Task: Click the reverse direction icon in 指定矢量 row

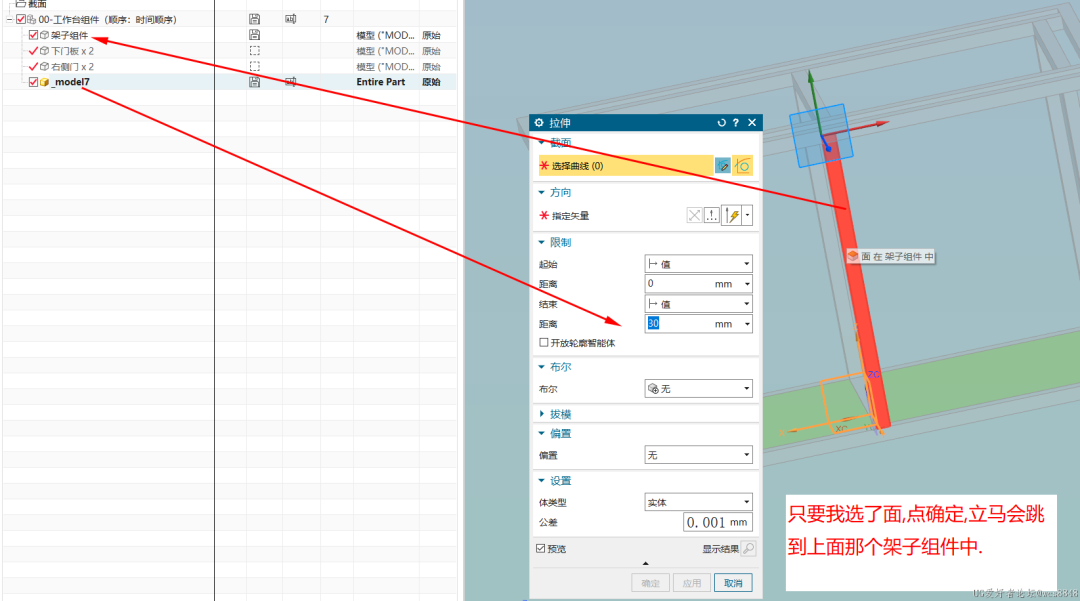Action: (695, 215)
